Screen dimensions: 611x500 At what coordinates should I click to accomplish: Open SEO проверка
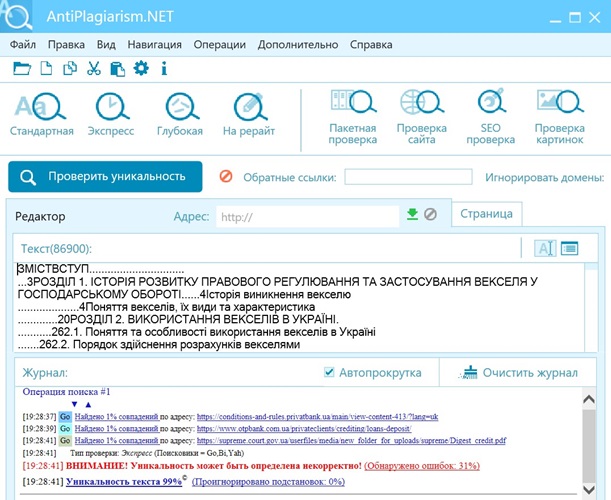pos(491,117)
